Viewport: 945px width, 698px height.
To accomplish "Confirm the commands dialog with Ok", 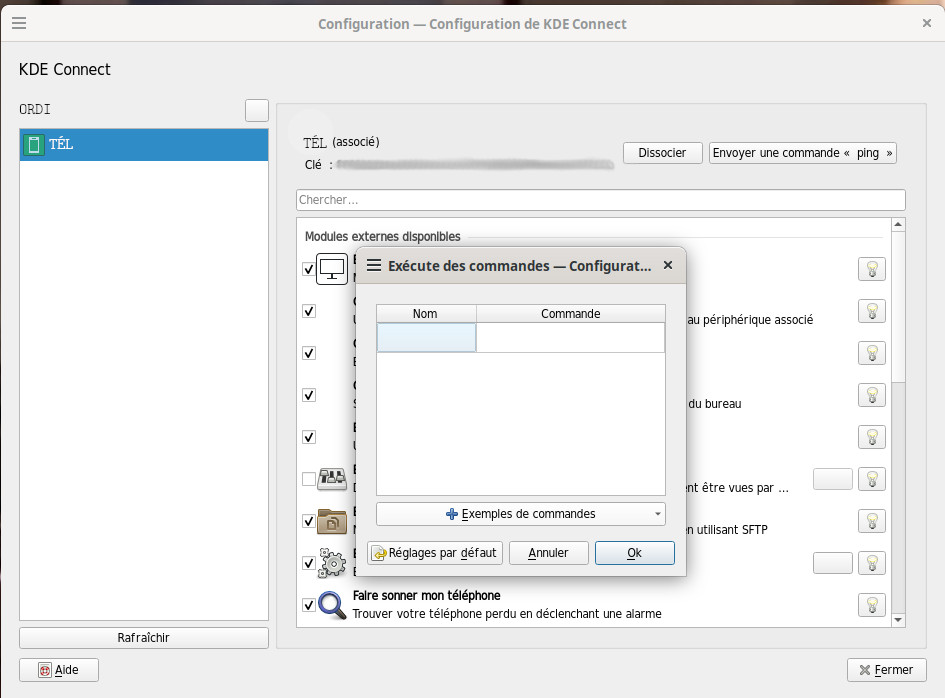I will click(x=634, y=553).
